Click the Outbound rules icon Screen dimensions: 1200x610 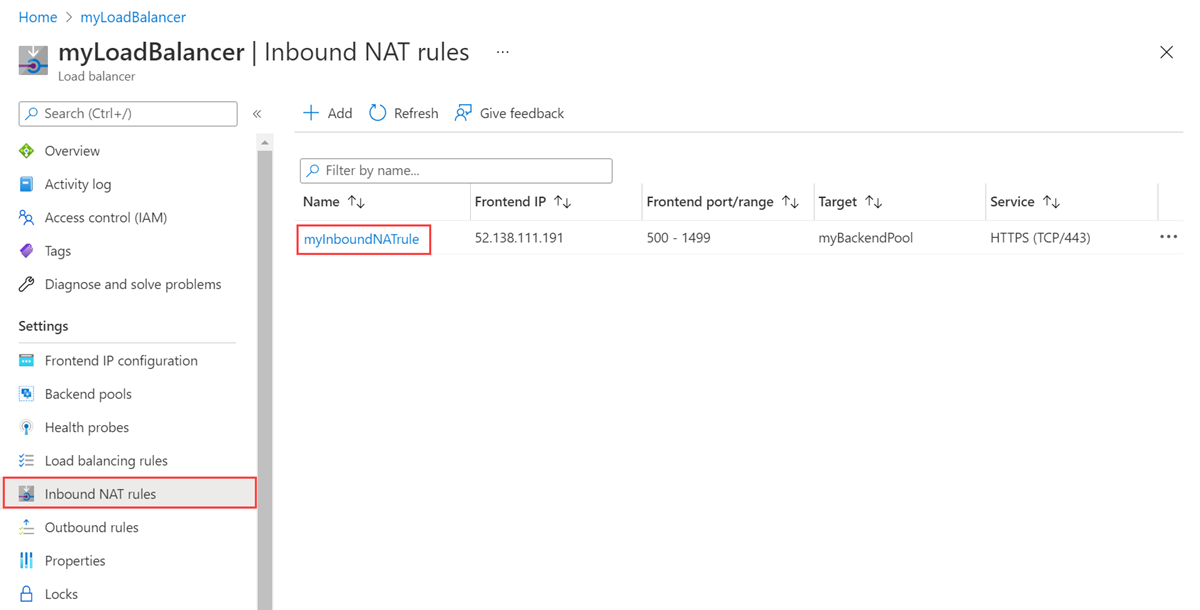27,527
